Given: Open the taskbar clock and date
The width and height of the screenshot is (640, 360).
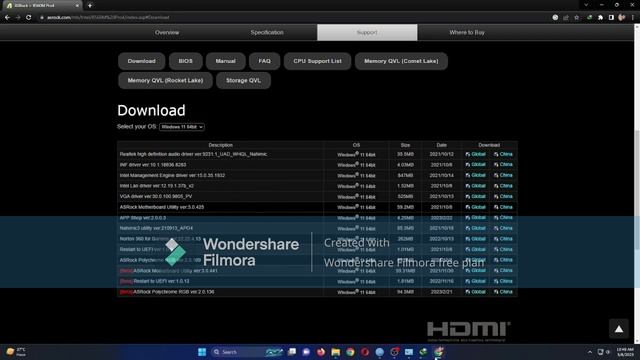Looking at the screenshot, I should (x=625, y=352).
